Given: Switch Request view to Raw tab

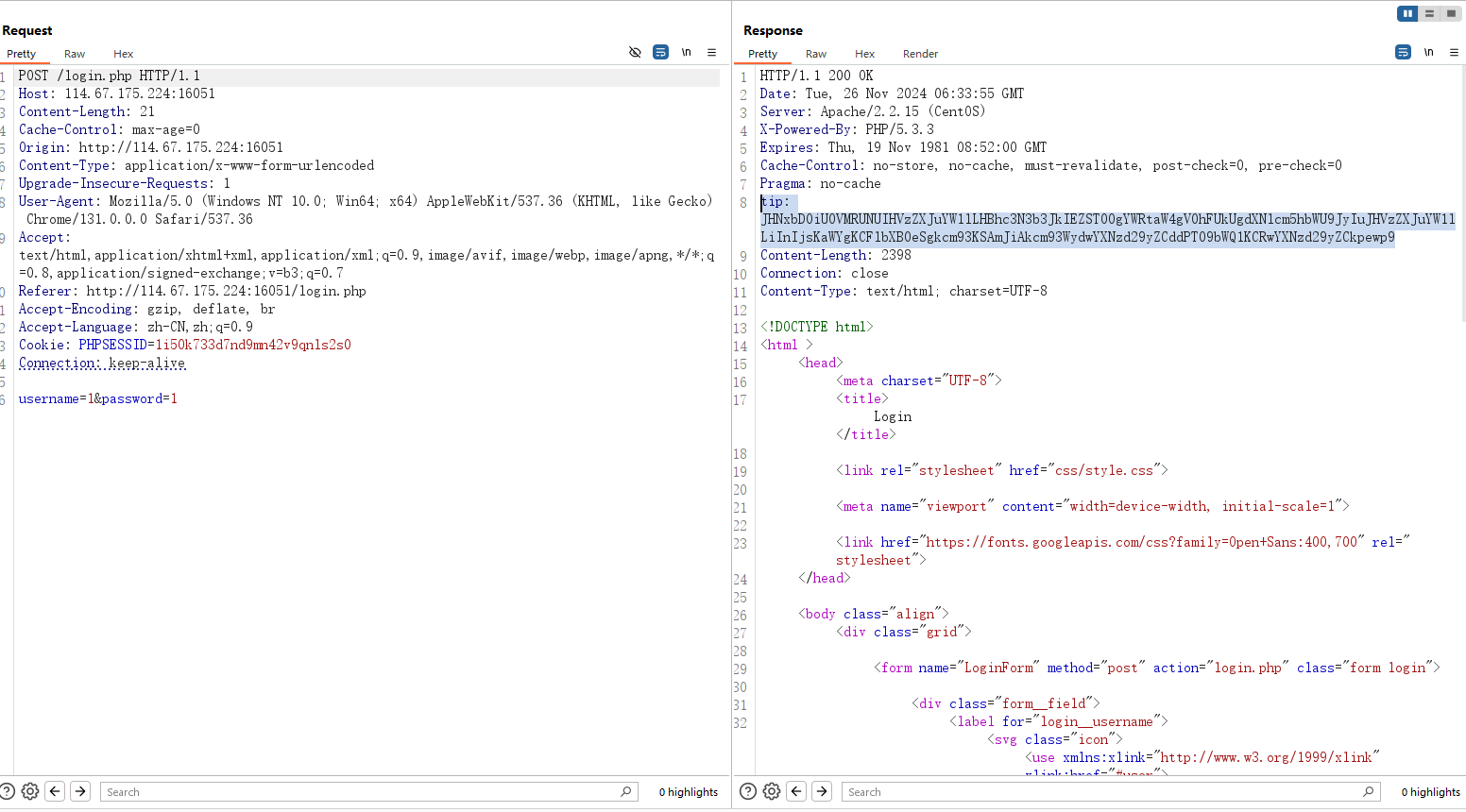Looking at the screenshot, I should pyautogui.click(x=75, y=54).
